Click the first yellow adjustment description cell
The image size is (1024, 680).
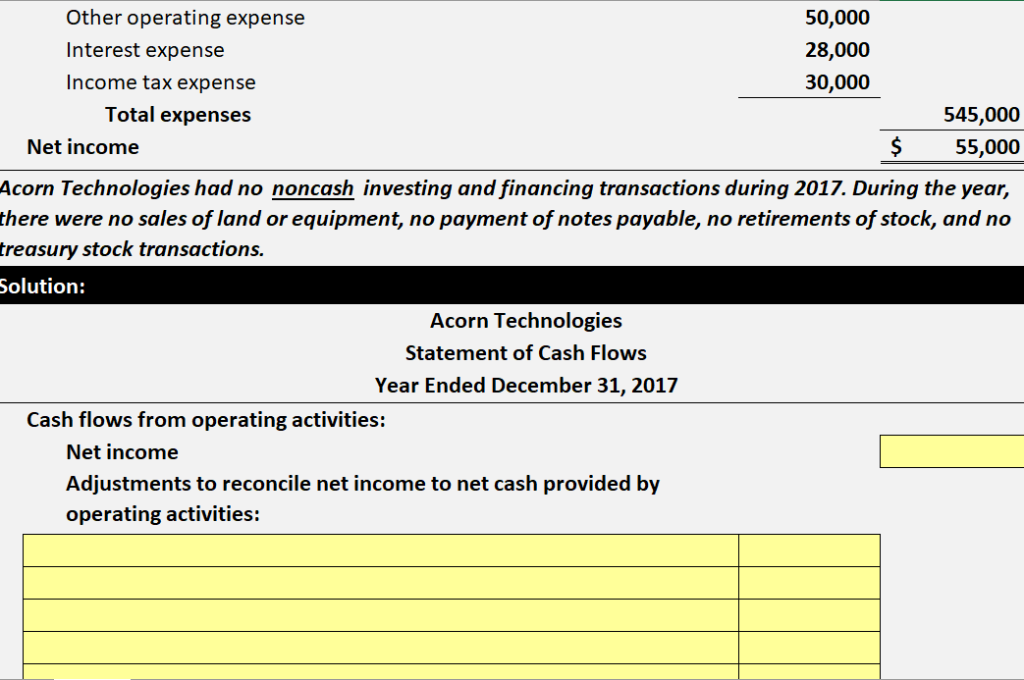(x=380, y=550)
